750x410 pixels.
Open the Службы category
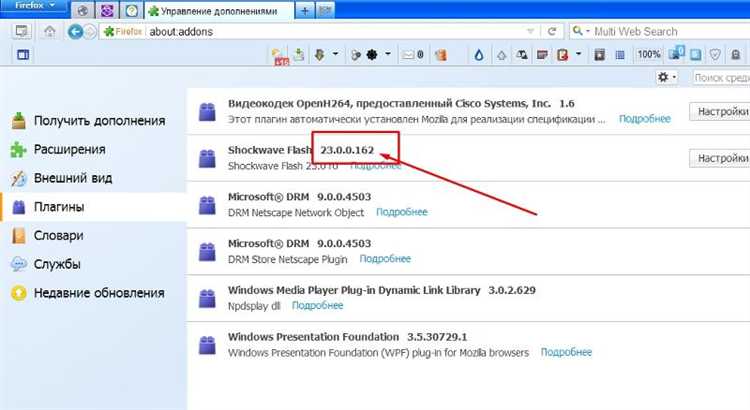point(93,264)
